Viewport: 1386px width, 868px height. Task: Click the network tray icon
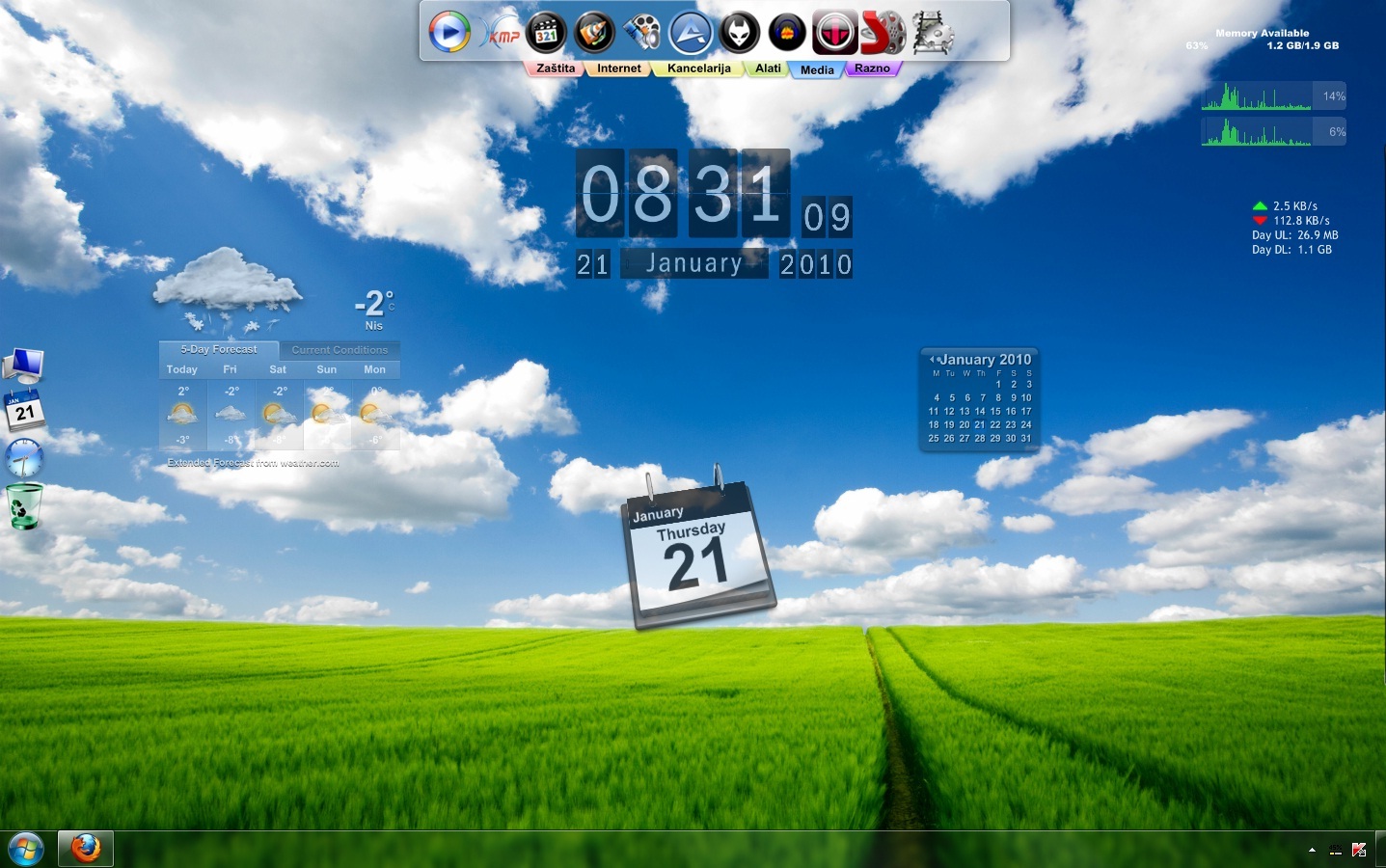click(1336, 850)
